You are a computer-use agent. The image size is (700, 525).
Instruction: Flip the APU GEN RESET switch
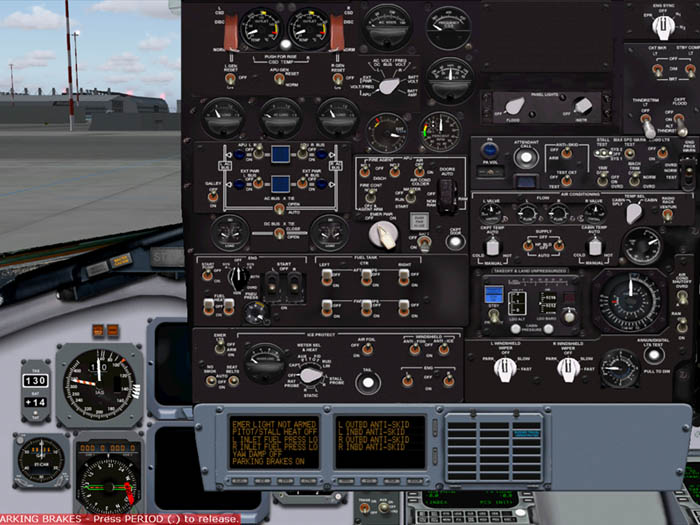pos(279,79)
